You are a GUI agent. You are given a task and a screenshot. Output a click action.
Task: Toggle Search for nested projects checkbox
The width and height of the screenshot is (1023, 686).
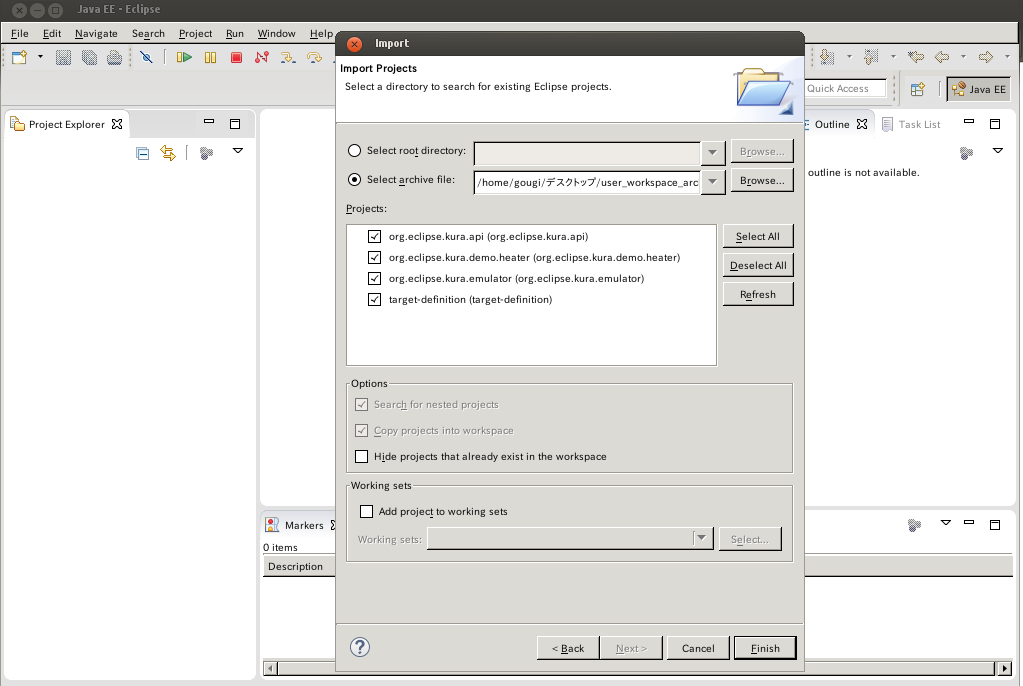(361, 405)
